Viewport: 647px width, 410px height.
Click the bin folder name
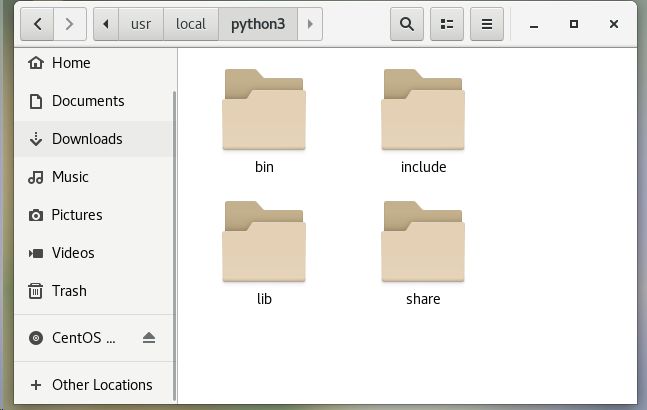pos(264,167)
